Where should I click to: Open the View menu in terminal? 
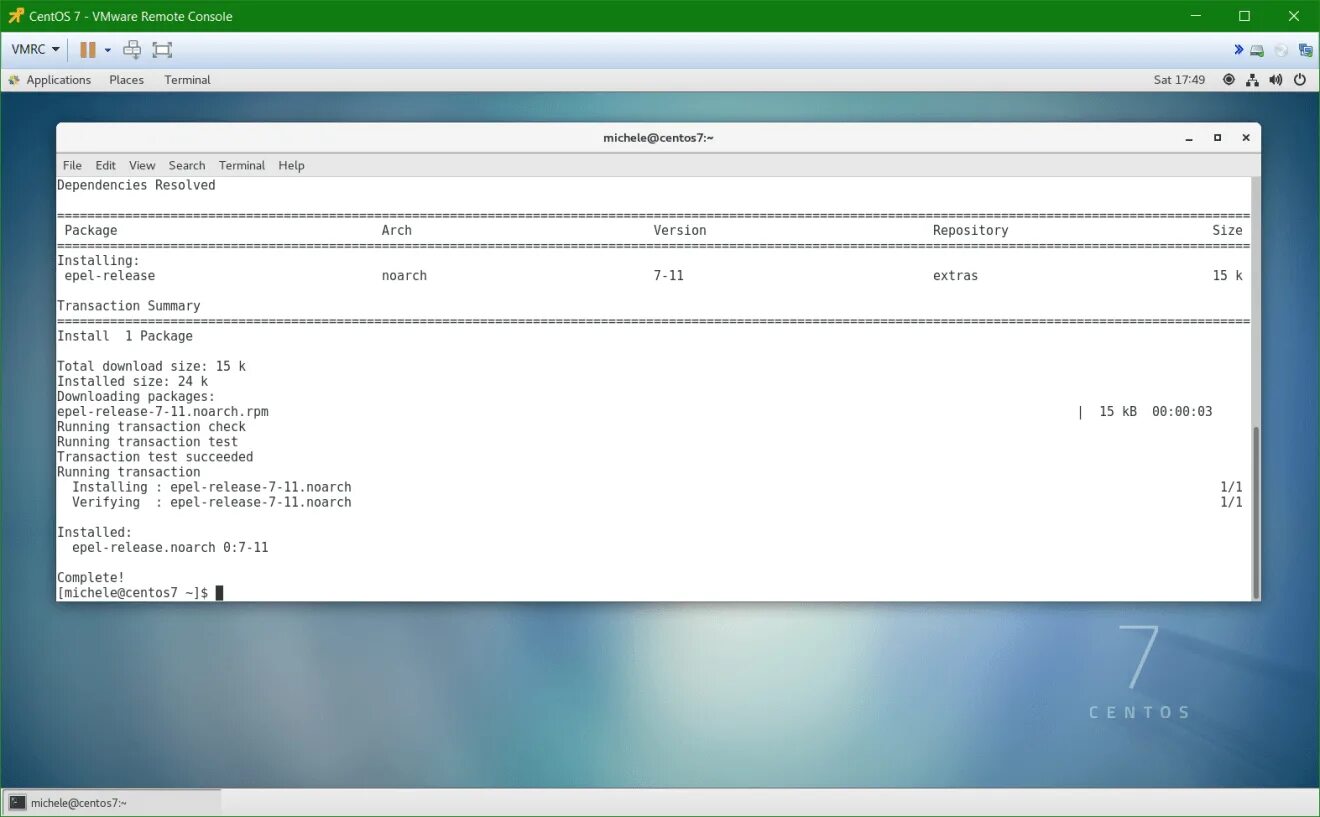point(142,165)
